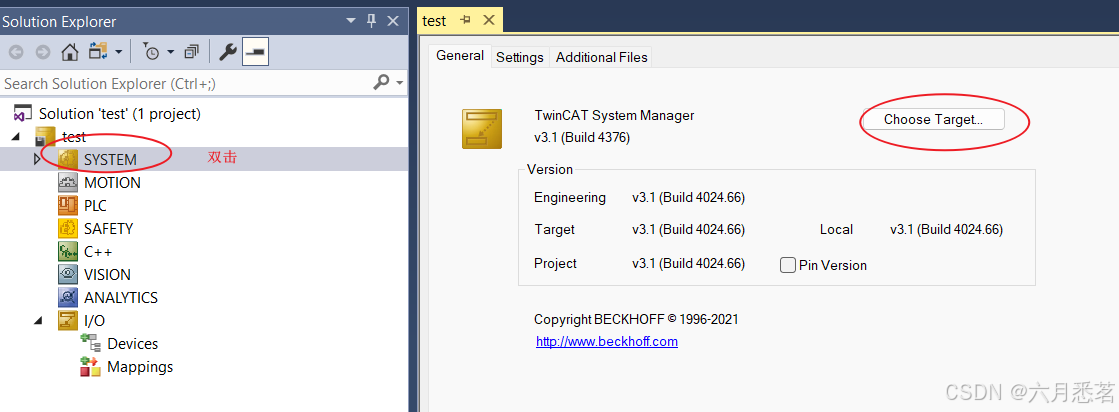1119x412 pixels.
Task: Collapse the I/O node
Action: [38, 321]
